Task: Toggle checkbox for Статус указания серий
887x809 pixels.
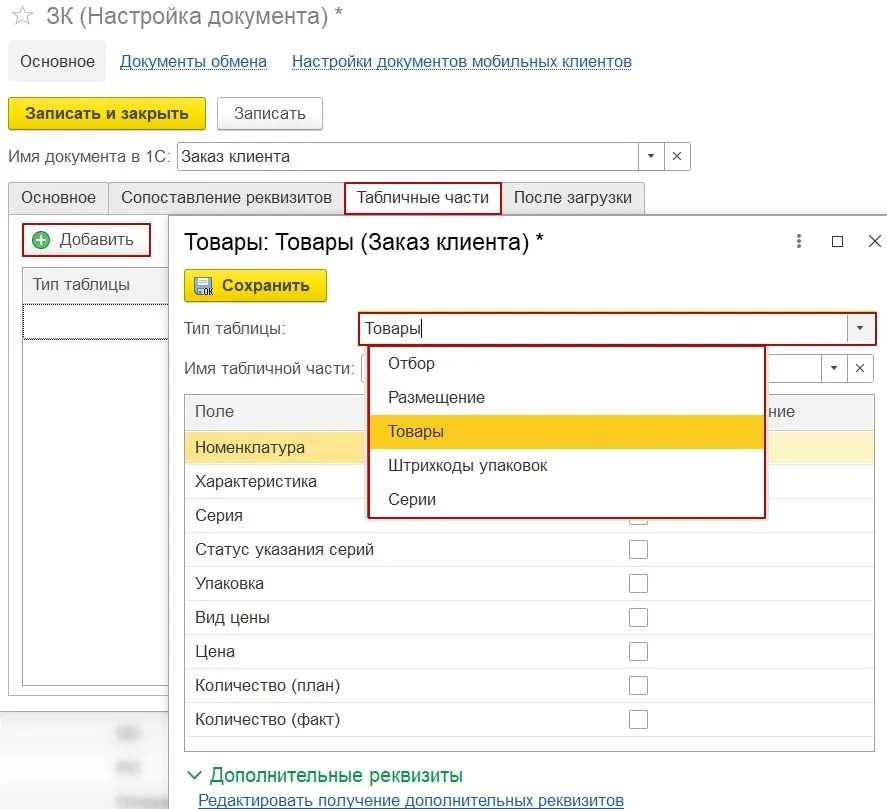Action: tap(638, 549)
